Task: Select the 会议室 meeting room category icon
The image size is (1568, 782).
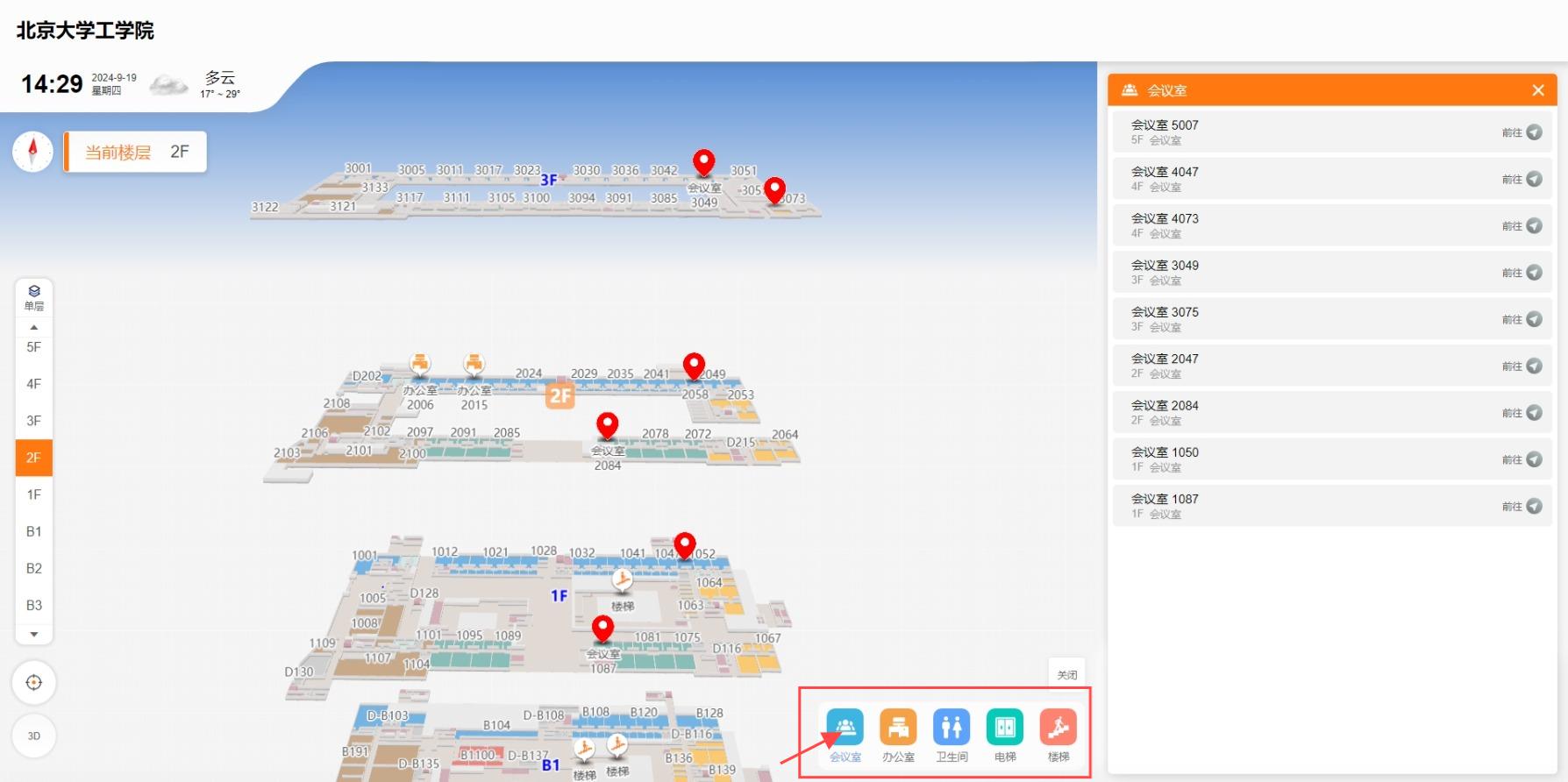Action: 845,728
